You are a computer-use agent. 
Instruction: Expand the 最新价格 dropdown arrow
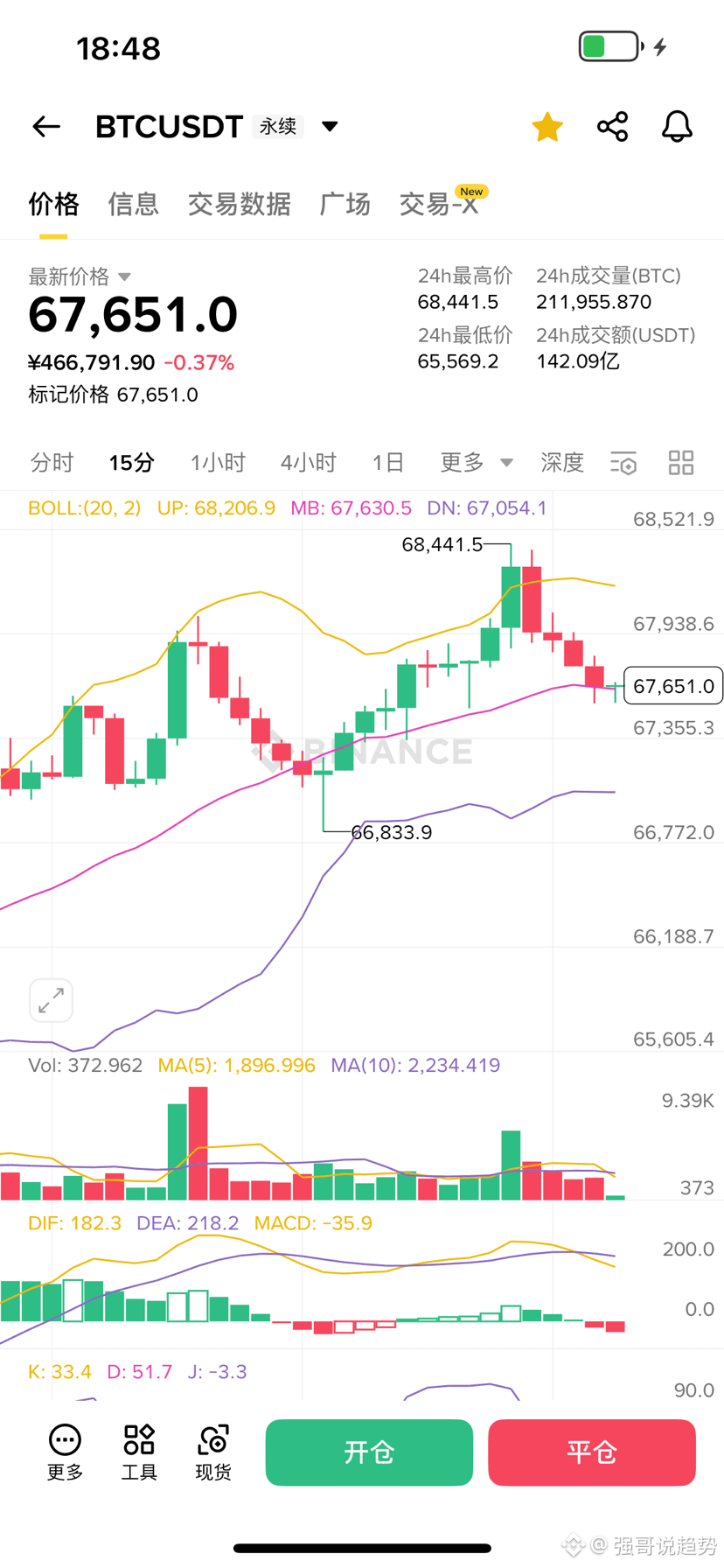124,276
